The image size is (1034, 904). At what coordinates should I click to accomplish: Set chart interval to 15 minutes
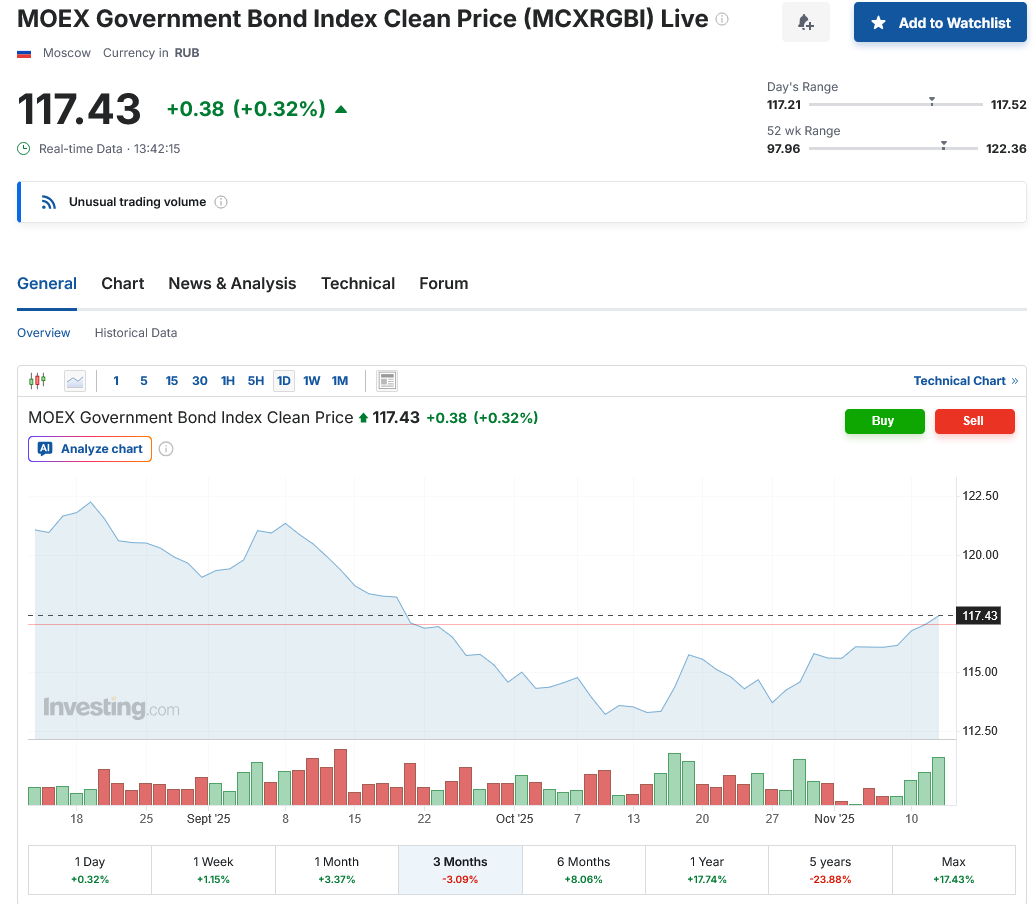pos(171,381)
